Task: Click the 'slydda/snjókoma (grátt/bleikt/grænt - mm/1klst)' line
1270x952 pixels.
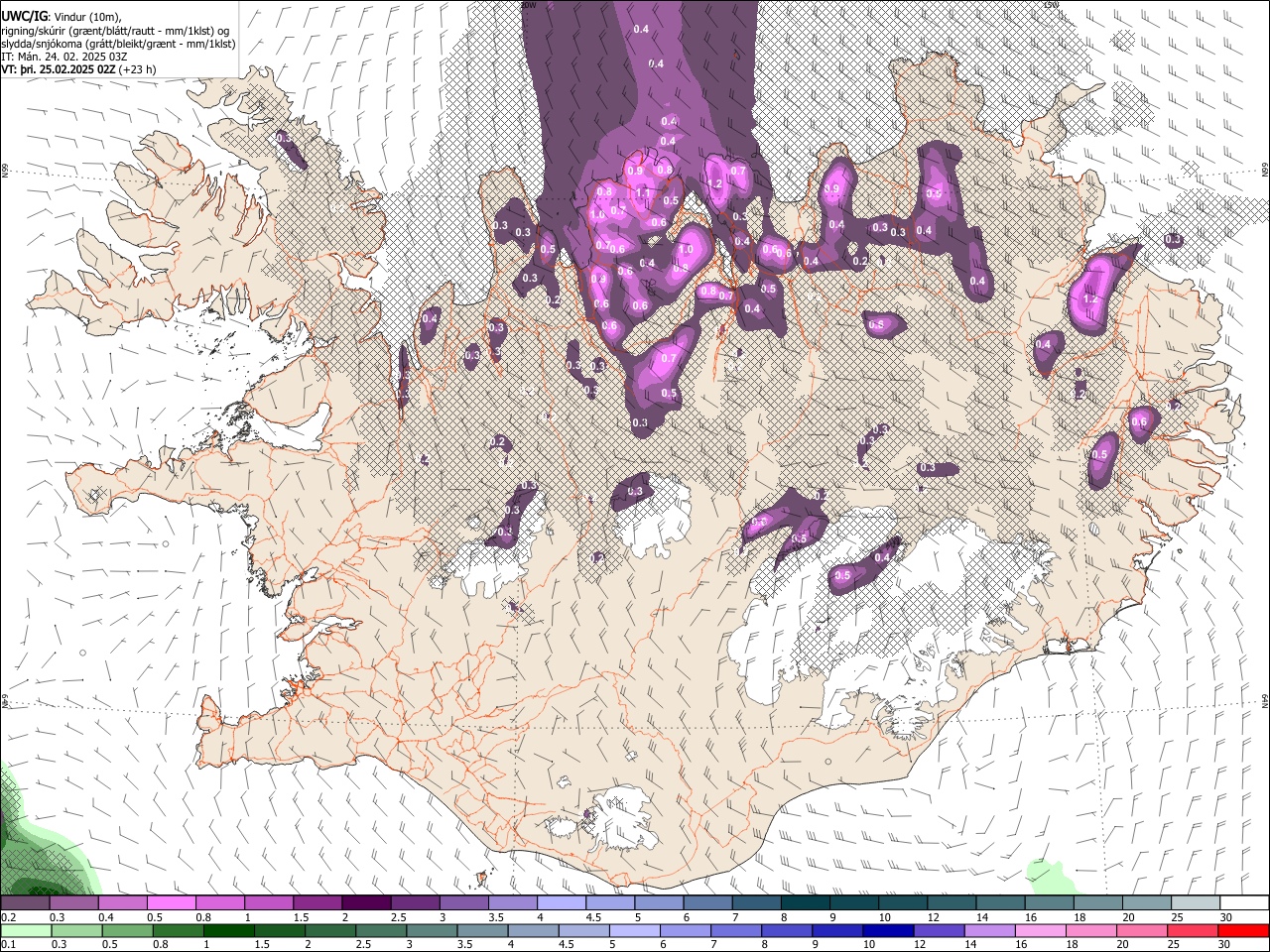Action: click(x=118, y=44)
